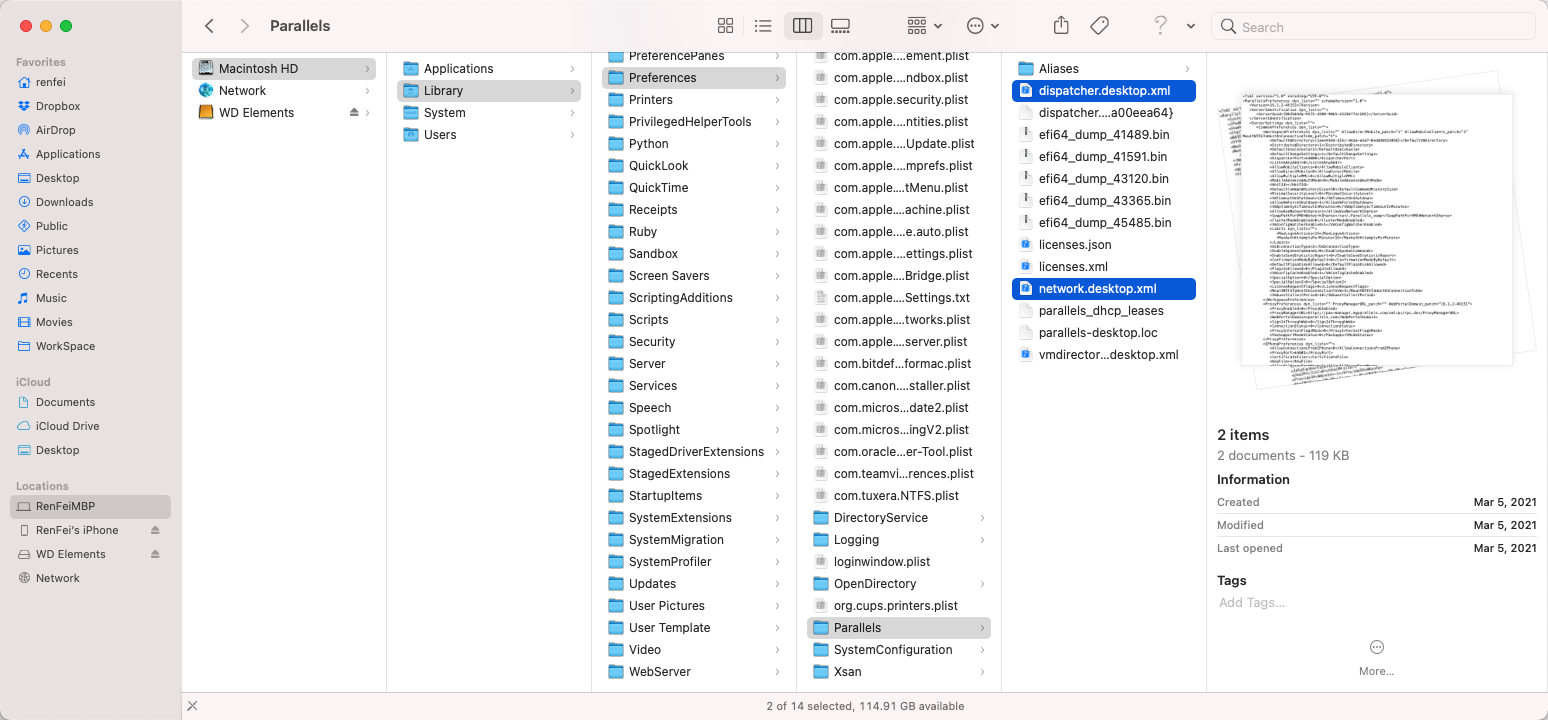Open Network under sidebar Locations
The height and width of the screenshot is (720, 1548).
click(90, 578)
